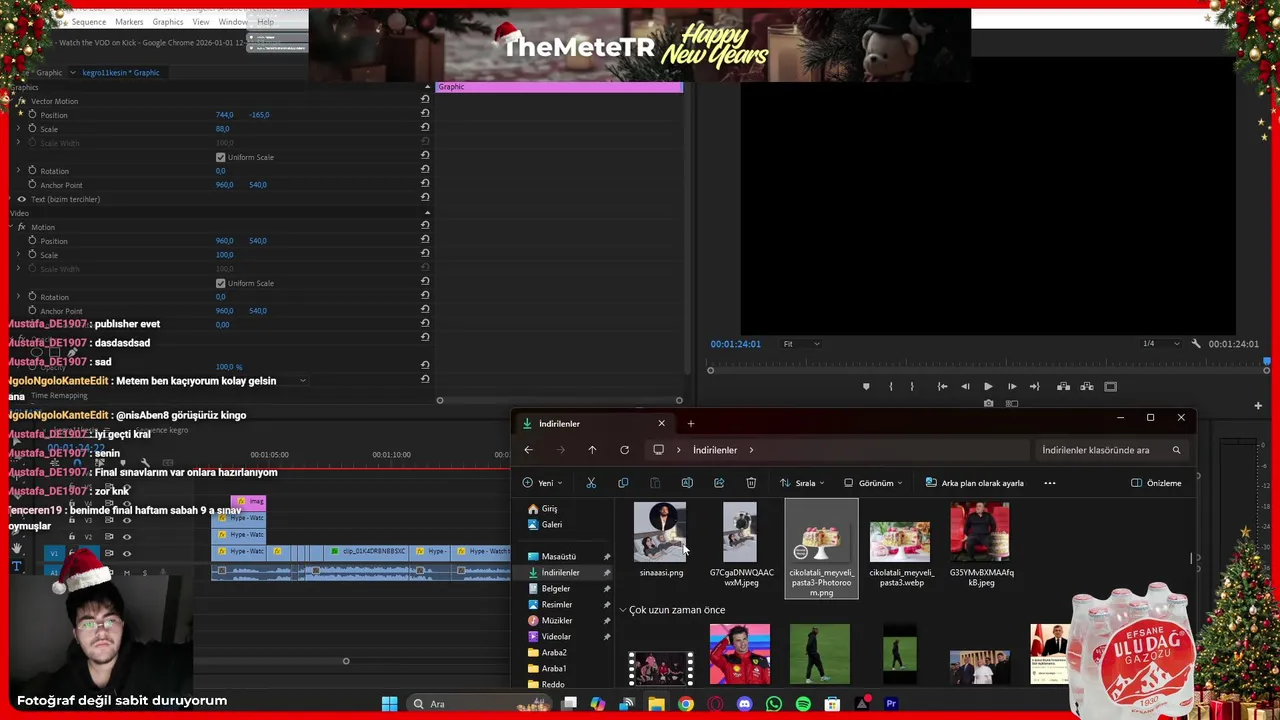Click Arka plan olarak ayarla button
This screenshot has width=1280, height=720.
click(974, 483)
